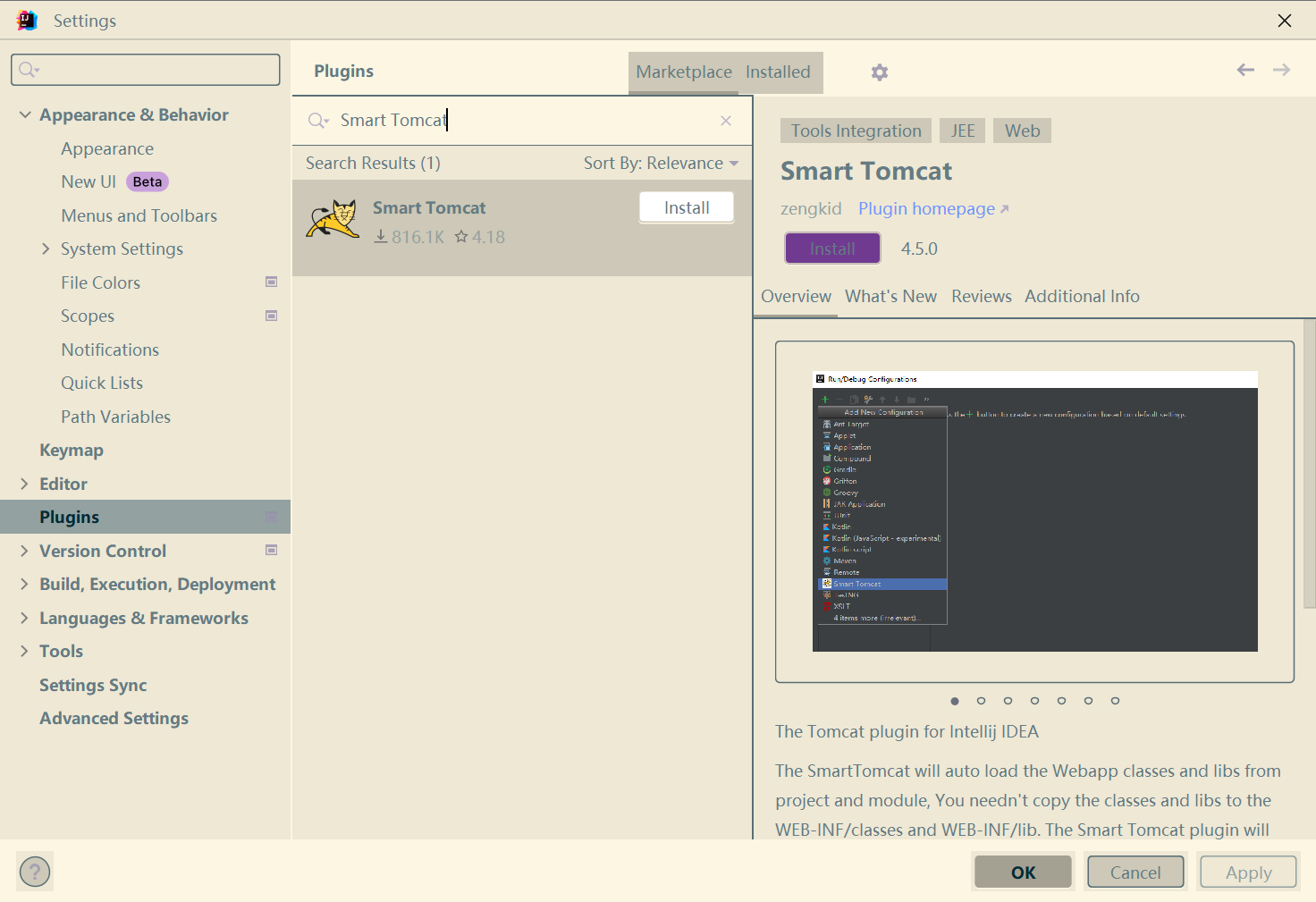Click the IntelliJ IDEA logo in title bar
This screenshot has width=1316, height=902.
click(27, 20)
